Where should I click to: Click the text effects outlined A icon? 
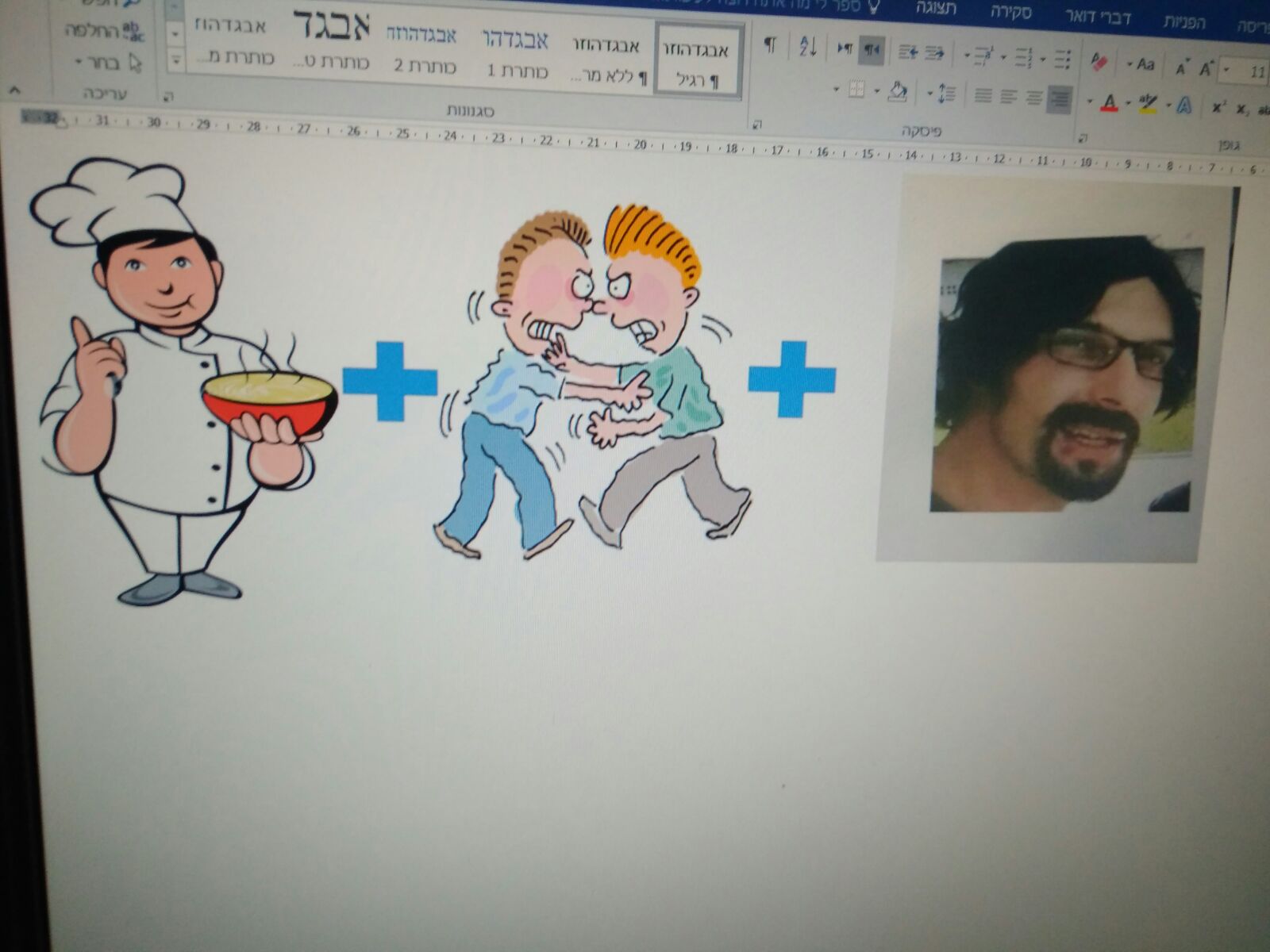pyautogui.click(x=1184, y=106)
